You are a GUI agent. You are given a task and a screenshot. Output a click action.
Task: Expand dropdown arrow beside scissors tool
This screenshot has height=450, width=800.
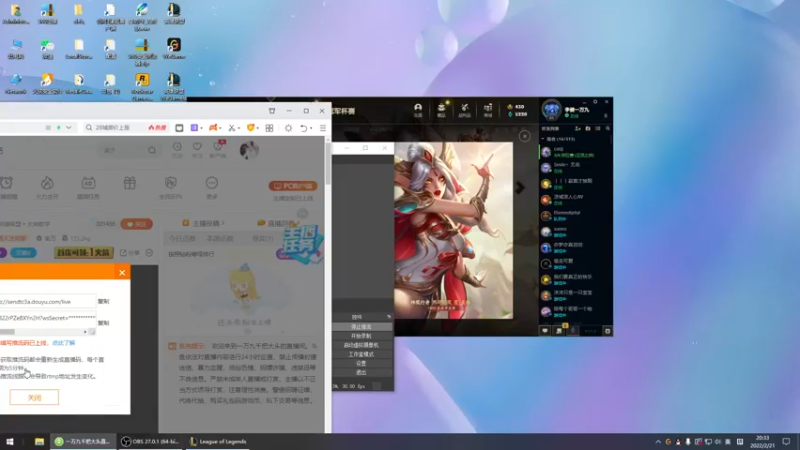pos(239,129)
